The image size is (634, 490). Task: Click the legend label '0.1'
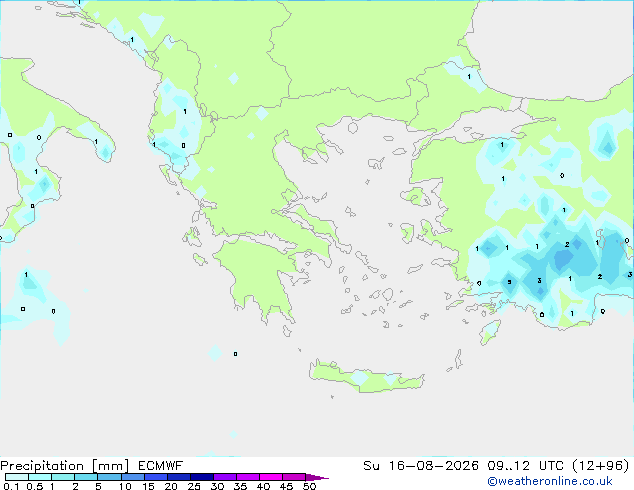11,486
